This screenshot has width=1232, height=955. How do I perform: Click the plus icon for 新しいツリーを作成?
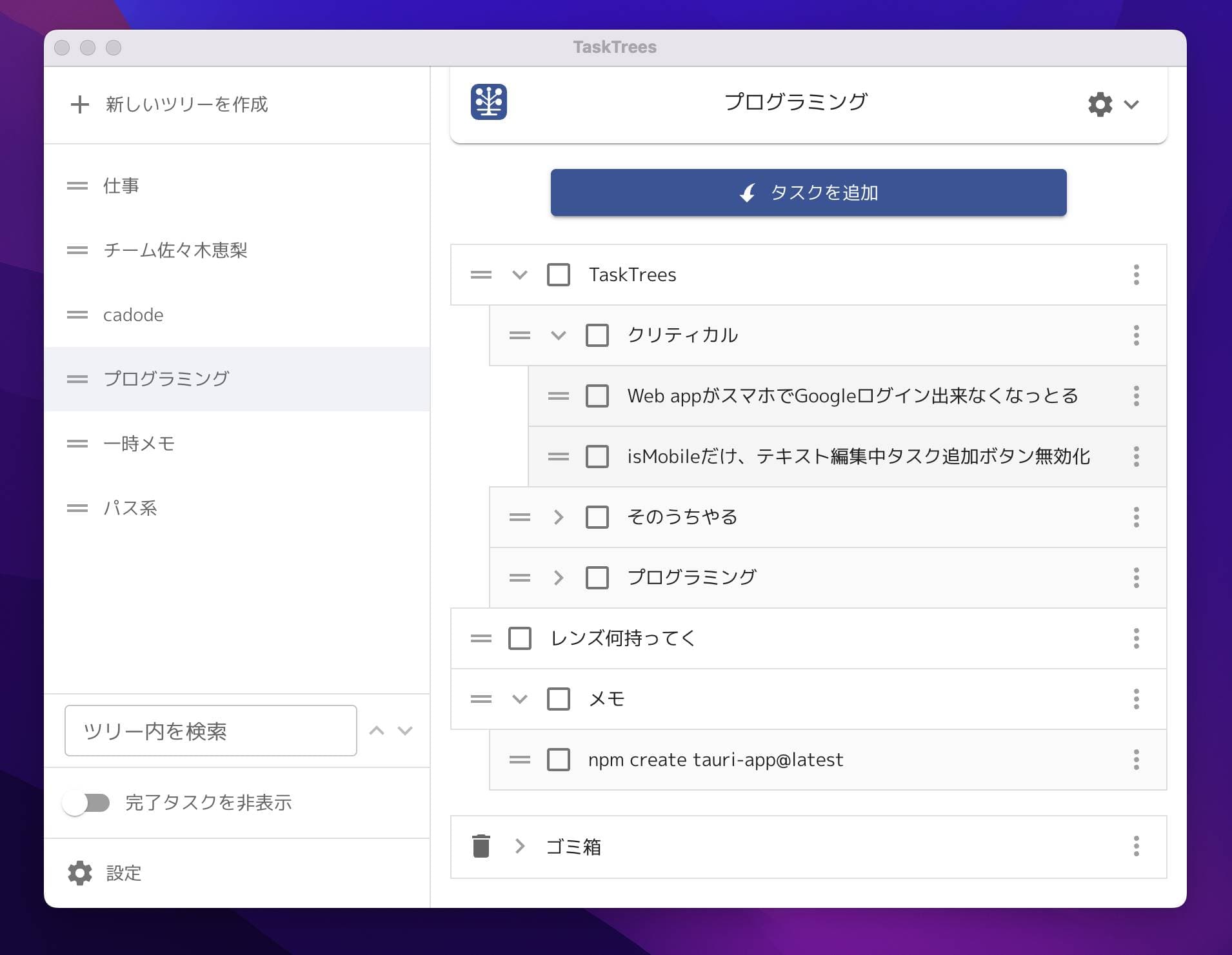coord(79,104)
